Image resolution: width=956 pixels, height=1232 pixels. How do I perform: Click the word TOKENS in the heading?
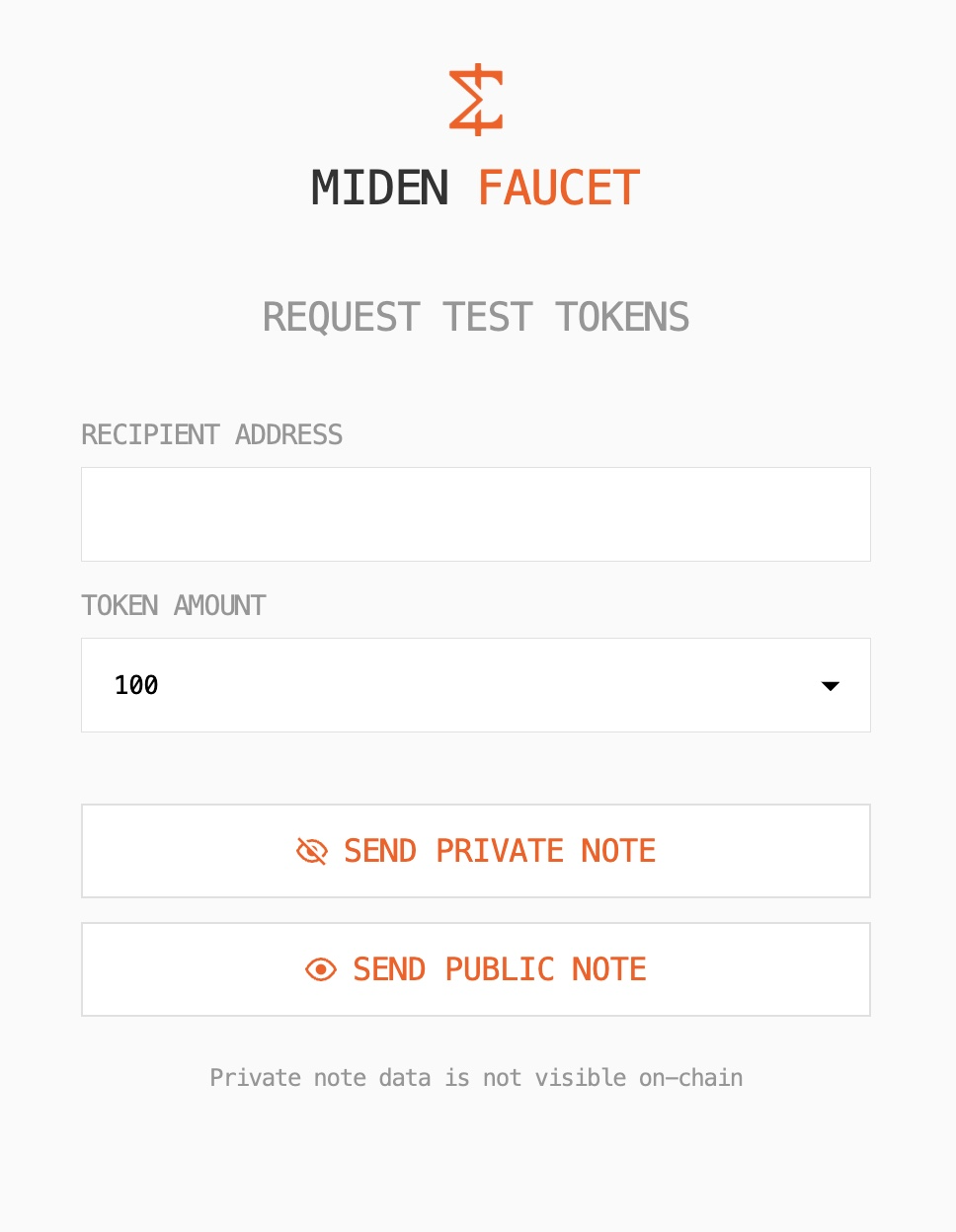622,317
